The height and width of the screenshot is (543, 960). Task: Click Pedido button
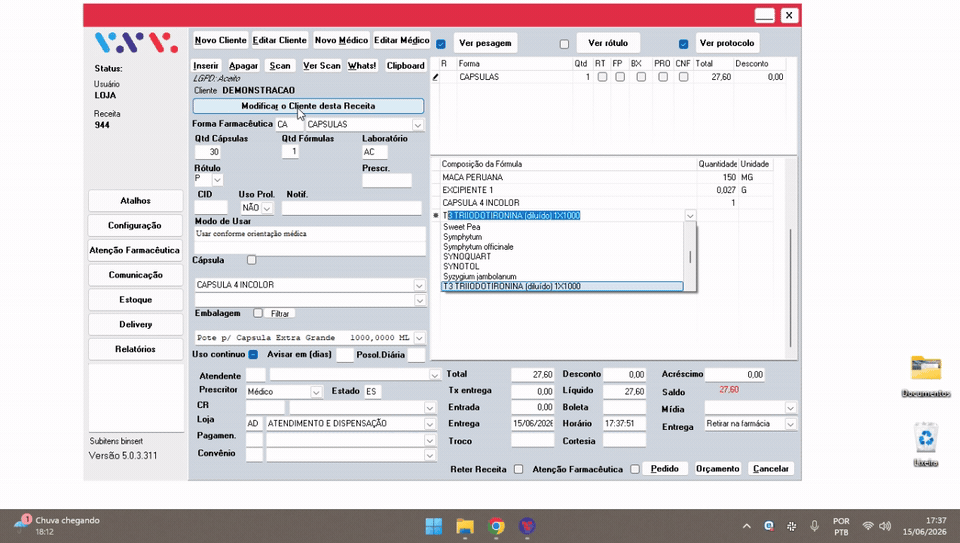(664, 469)
